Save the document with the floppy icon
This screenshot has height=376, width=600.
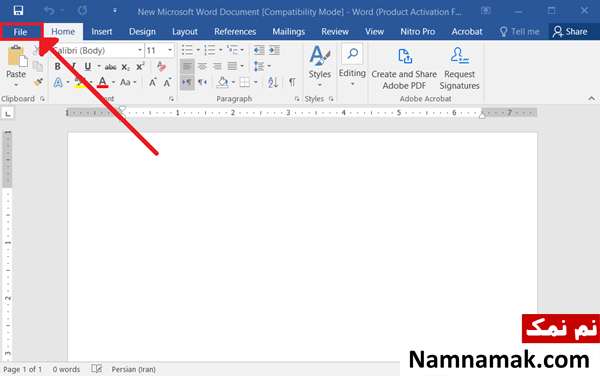point(18,10)
